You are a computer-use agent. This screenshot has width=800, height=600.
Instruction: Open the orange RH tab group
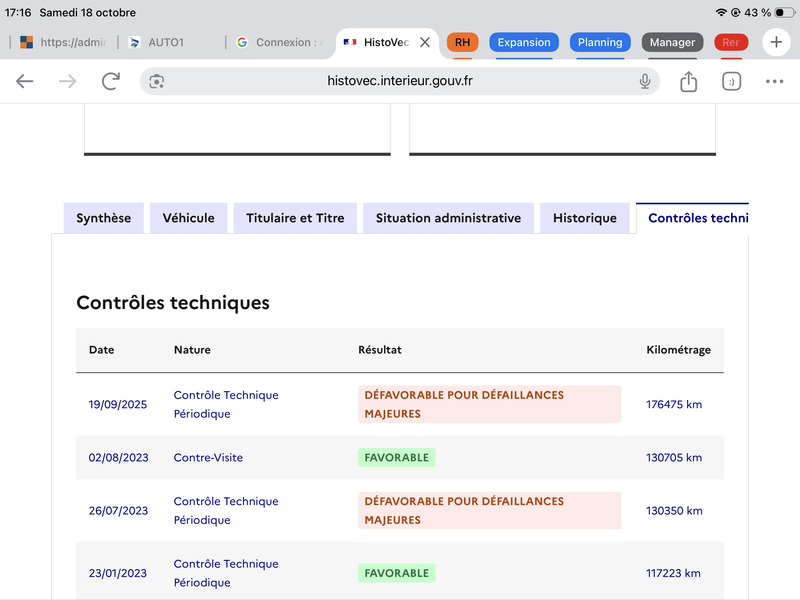click(x=462, y=43)
